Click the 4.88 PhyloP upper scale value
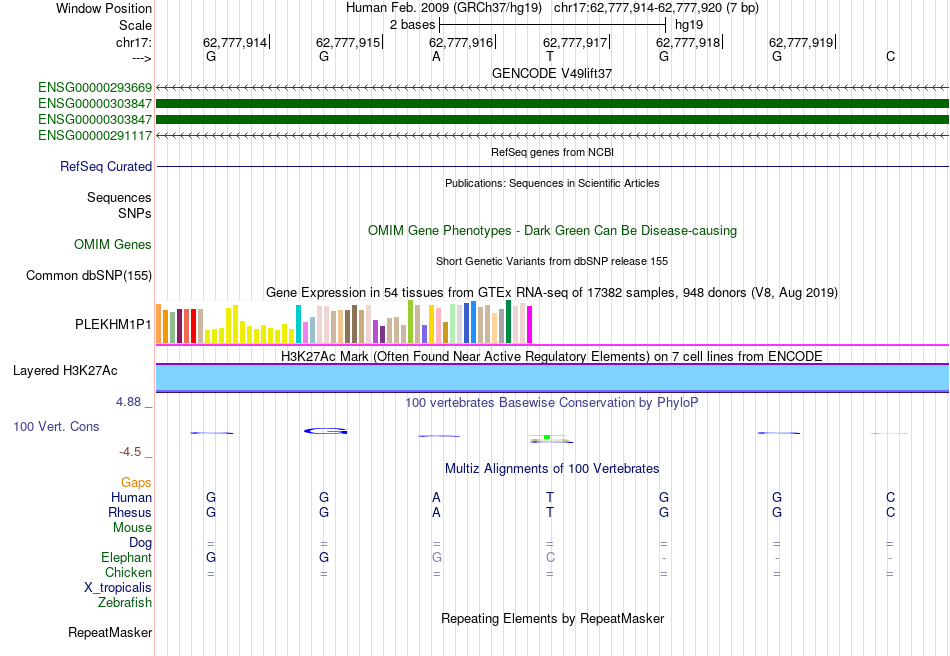This screenshot has width=950, height=656. coord(128,402)
